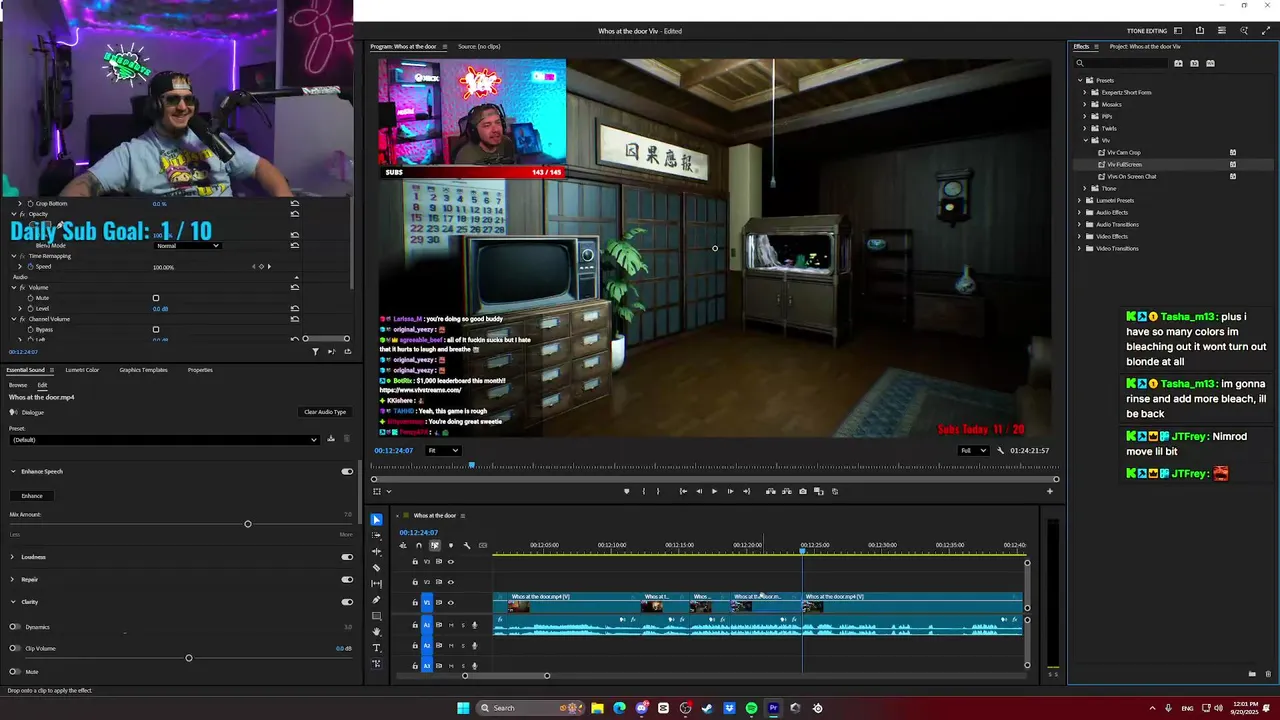Click the timeline Add Marker icon
Screen dimensions: 1280x720
(x=451, y=545)
